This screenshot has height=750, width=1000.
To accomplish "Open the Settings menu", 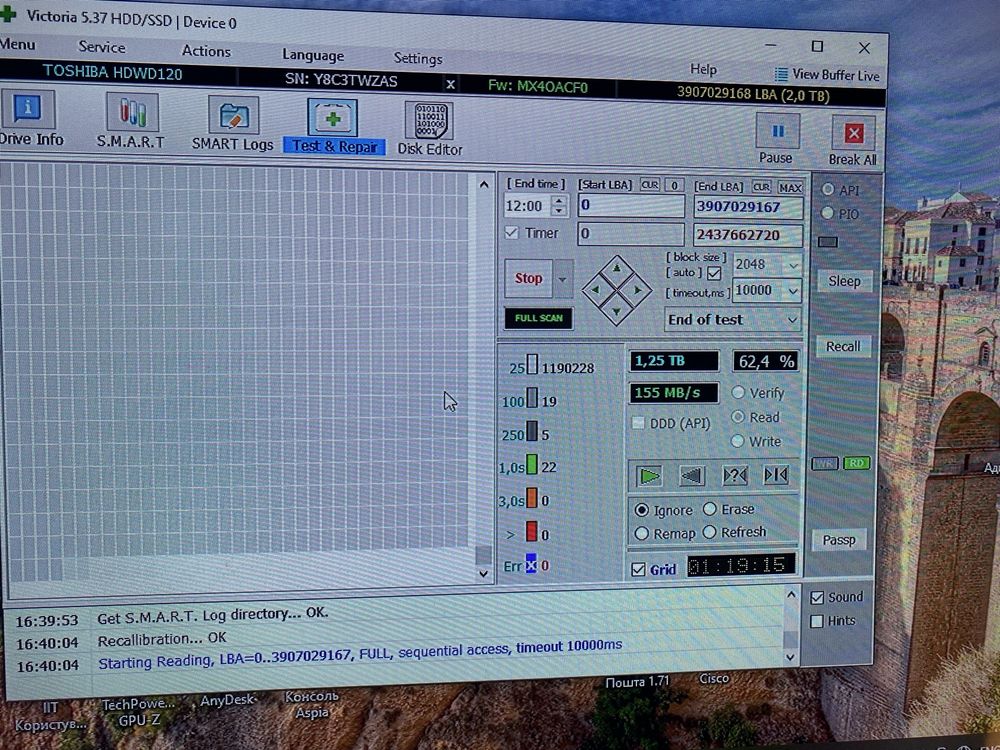I will tap(418, 59).
